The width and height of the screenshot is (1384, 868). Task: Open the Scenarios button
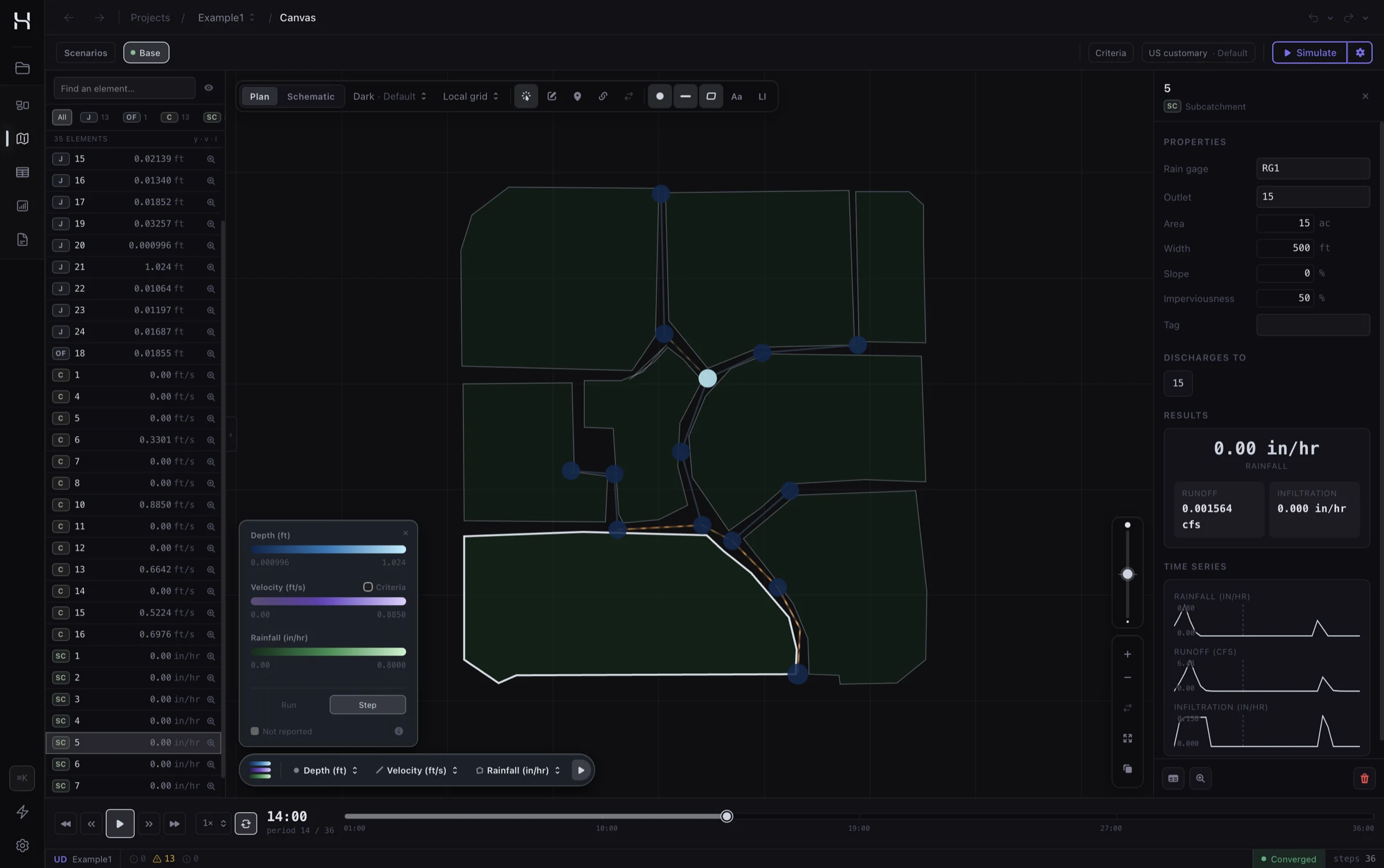(85, 52)
